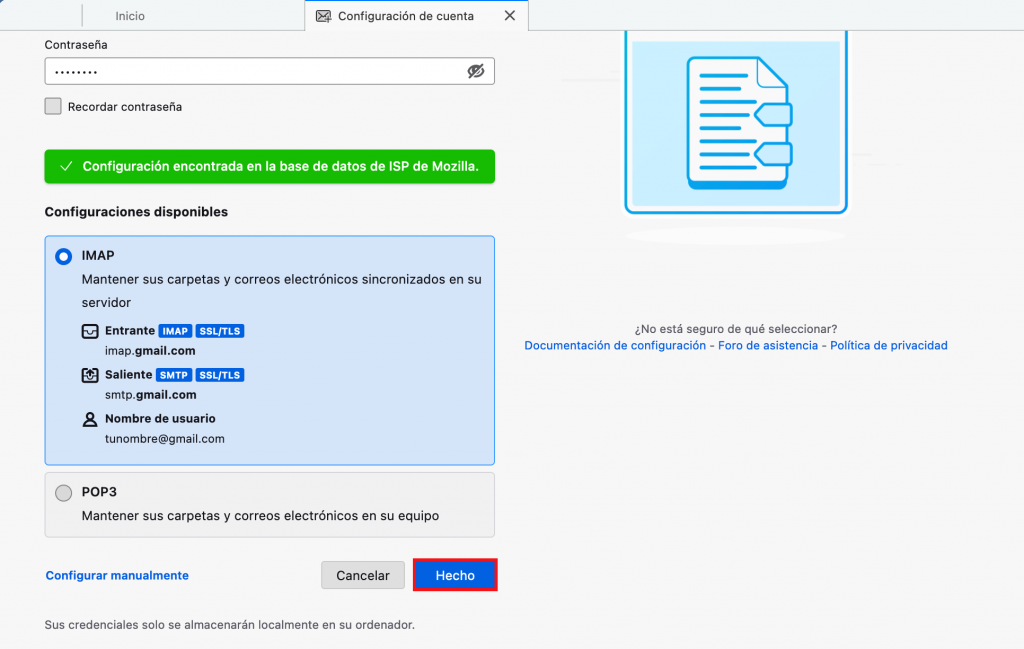The height and width of the screenshot is (649, 1024).
Task: Click the Hecho button
Action: coord(455,575)
